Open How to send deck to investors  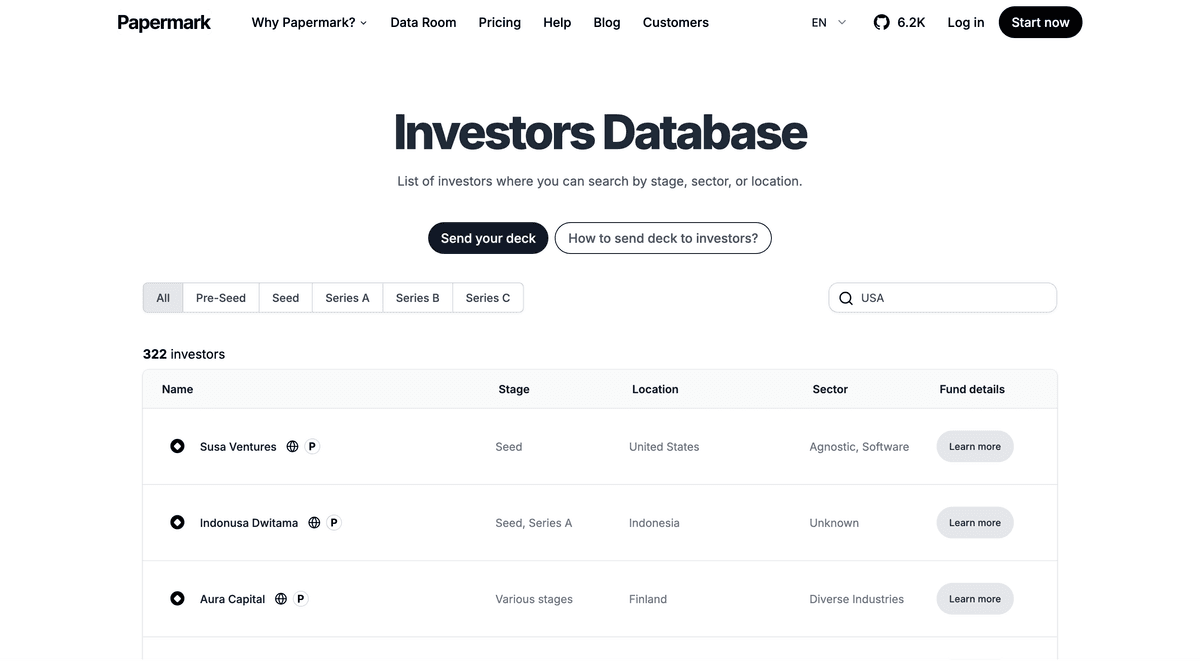pos(662,238)
